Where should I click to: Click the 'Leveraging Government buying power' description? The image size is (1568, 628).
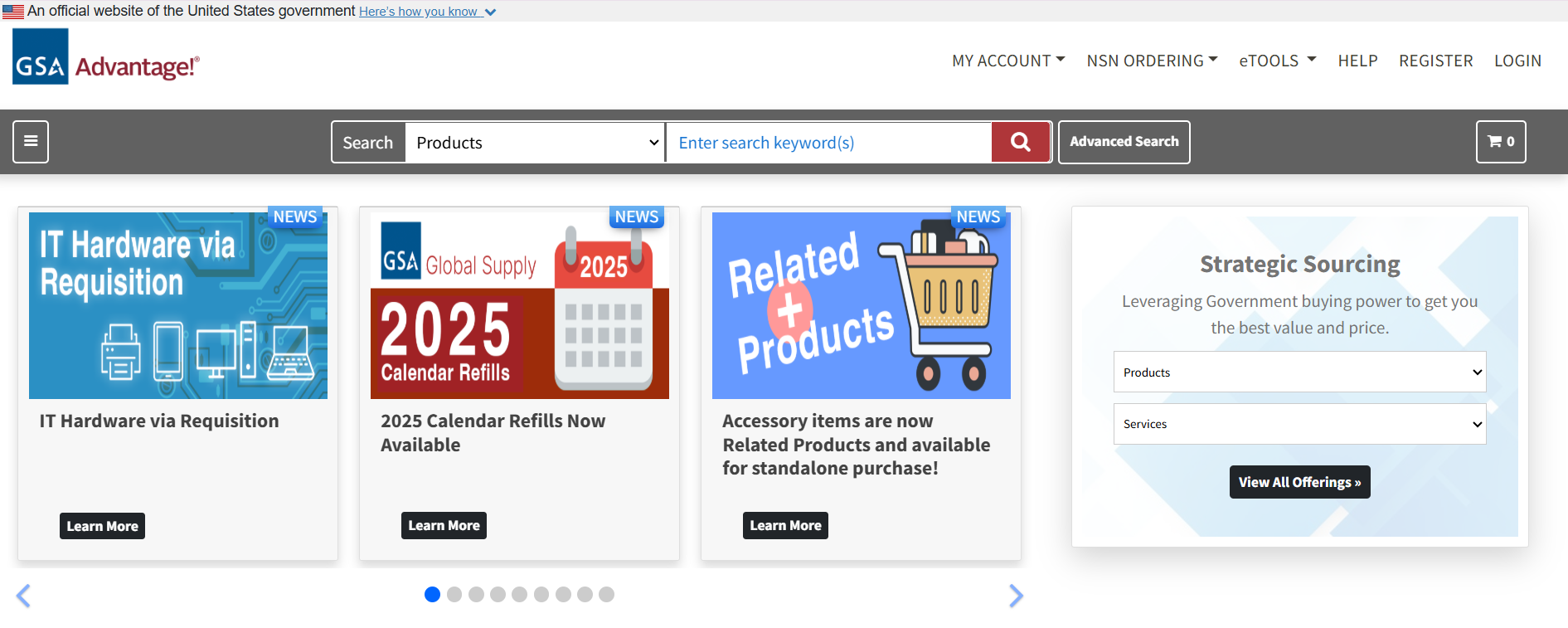[1299, 314]
